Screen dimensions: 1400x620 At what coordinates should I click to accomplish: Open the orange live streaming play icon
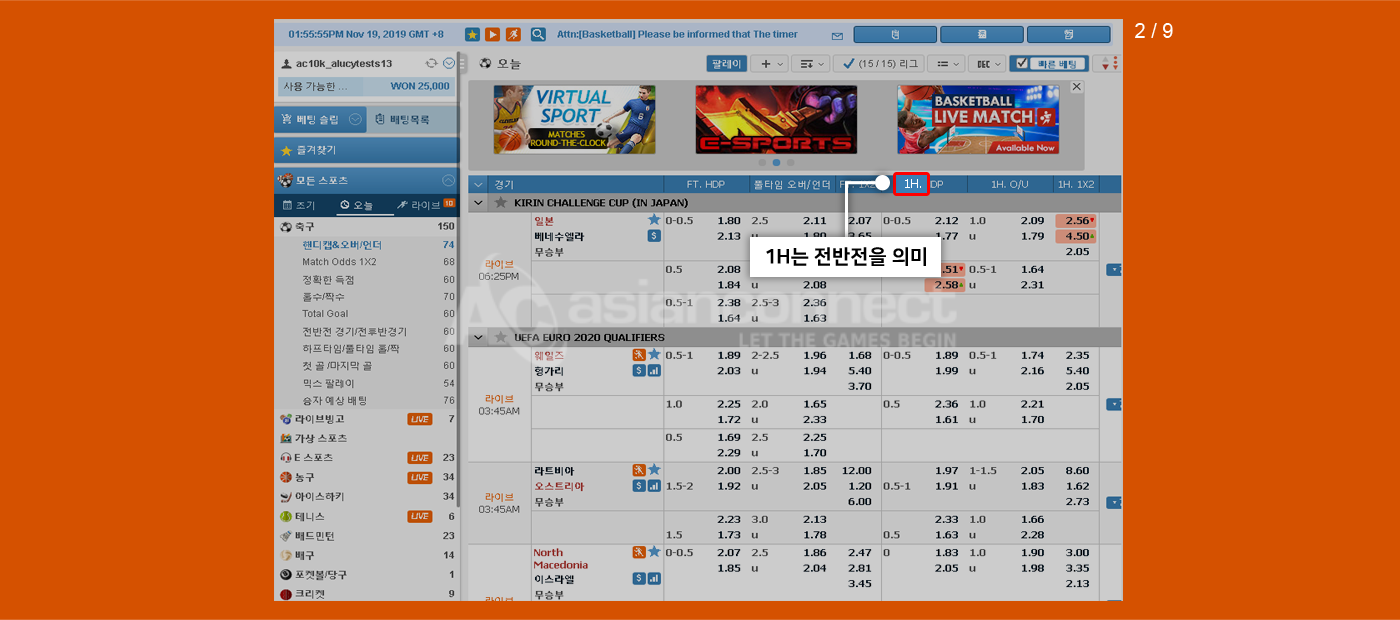click(x=492, y=34)
